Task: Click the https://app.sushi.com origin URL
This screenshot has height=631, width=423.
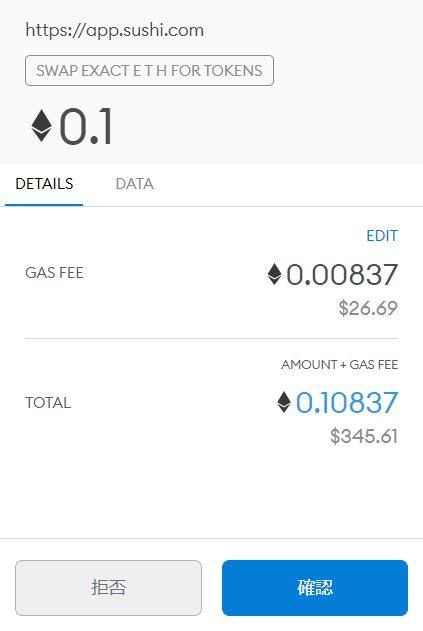Action: coord(115,30)
